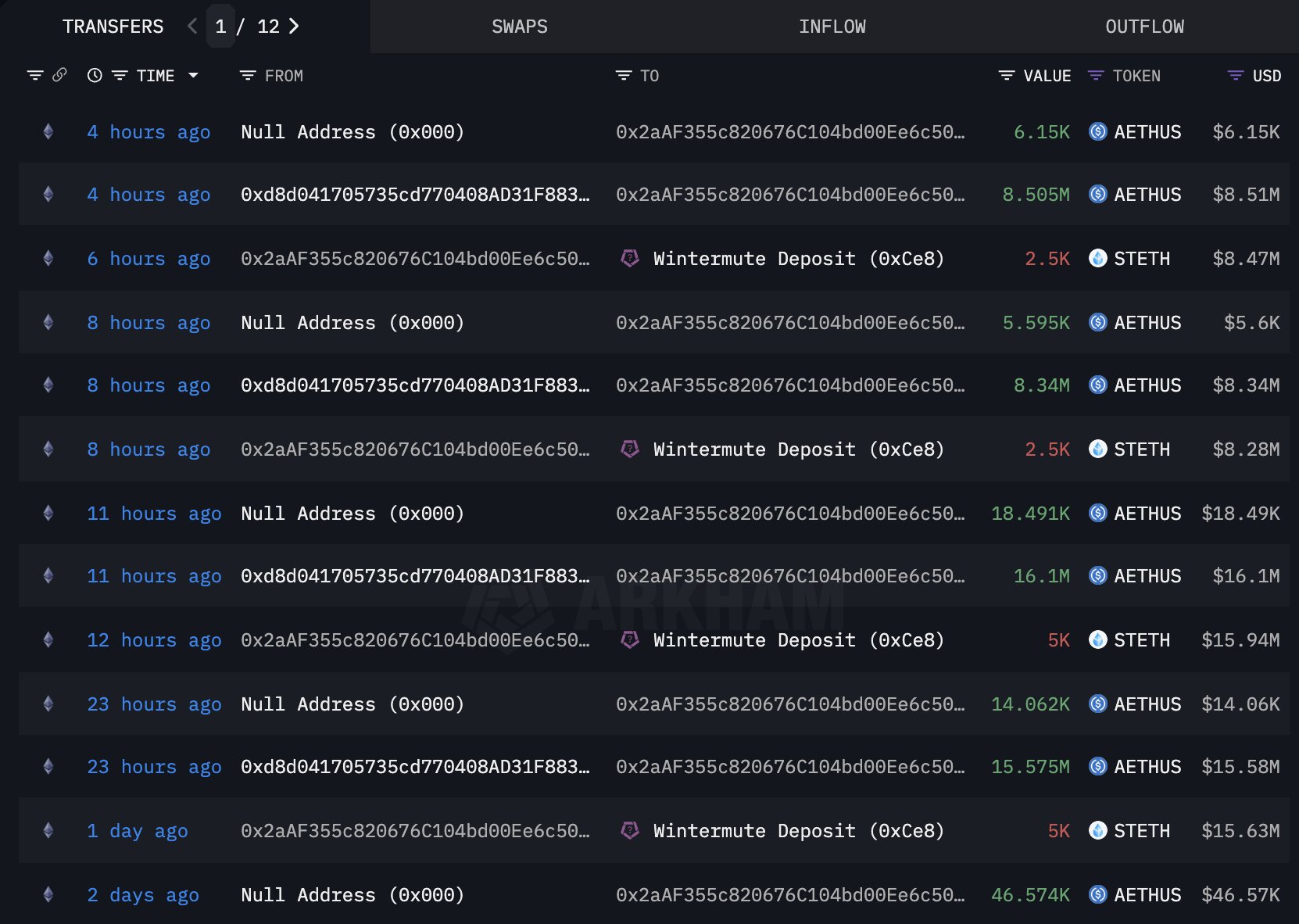The width and height of the screenshot is (1299, 924).
Task: Open Wintermute Deposit on $8.47M row
Action: pos(799,259)
